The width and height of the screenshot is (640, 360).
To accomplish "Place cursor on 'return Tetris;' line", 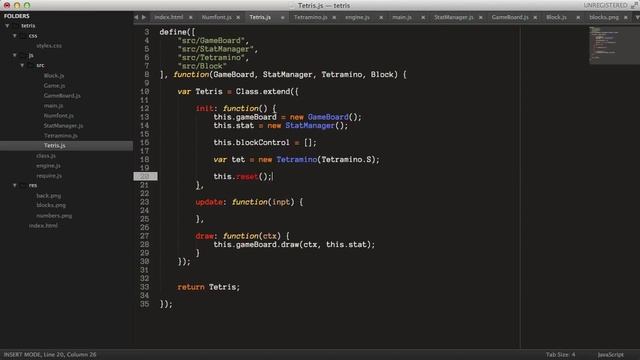I will [x=209, y=287].
